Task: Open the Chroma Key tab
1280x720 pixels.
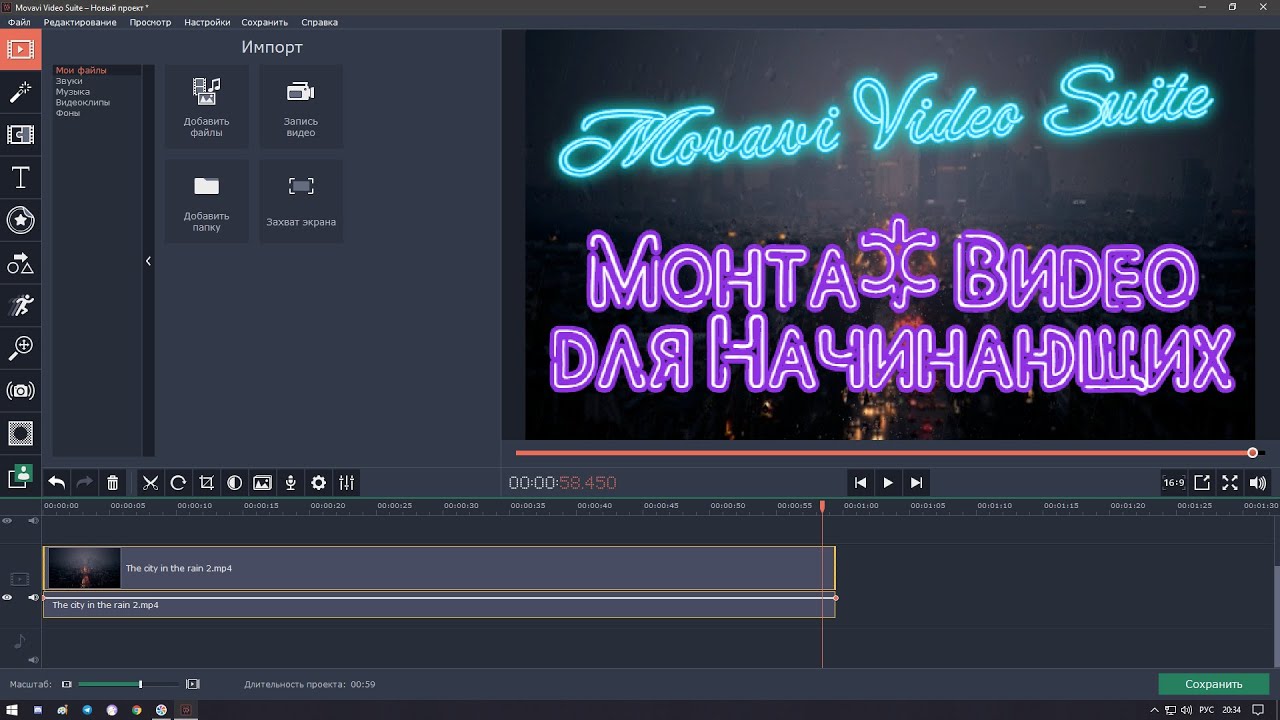Action: (x=20, y=476)
